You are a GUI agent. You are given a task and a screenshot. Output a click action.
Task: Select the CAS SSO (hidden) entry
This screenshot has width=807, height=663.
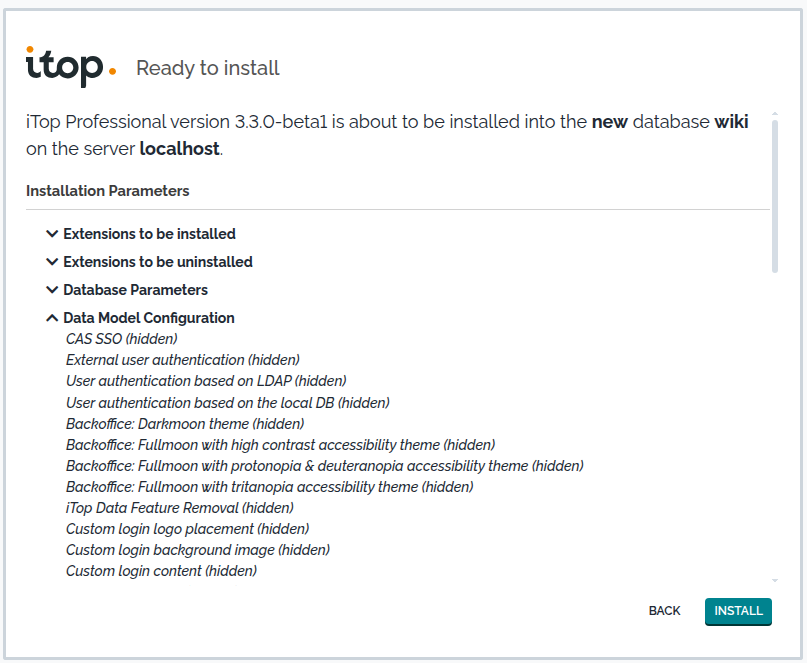tap(122, 339)
